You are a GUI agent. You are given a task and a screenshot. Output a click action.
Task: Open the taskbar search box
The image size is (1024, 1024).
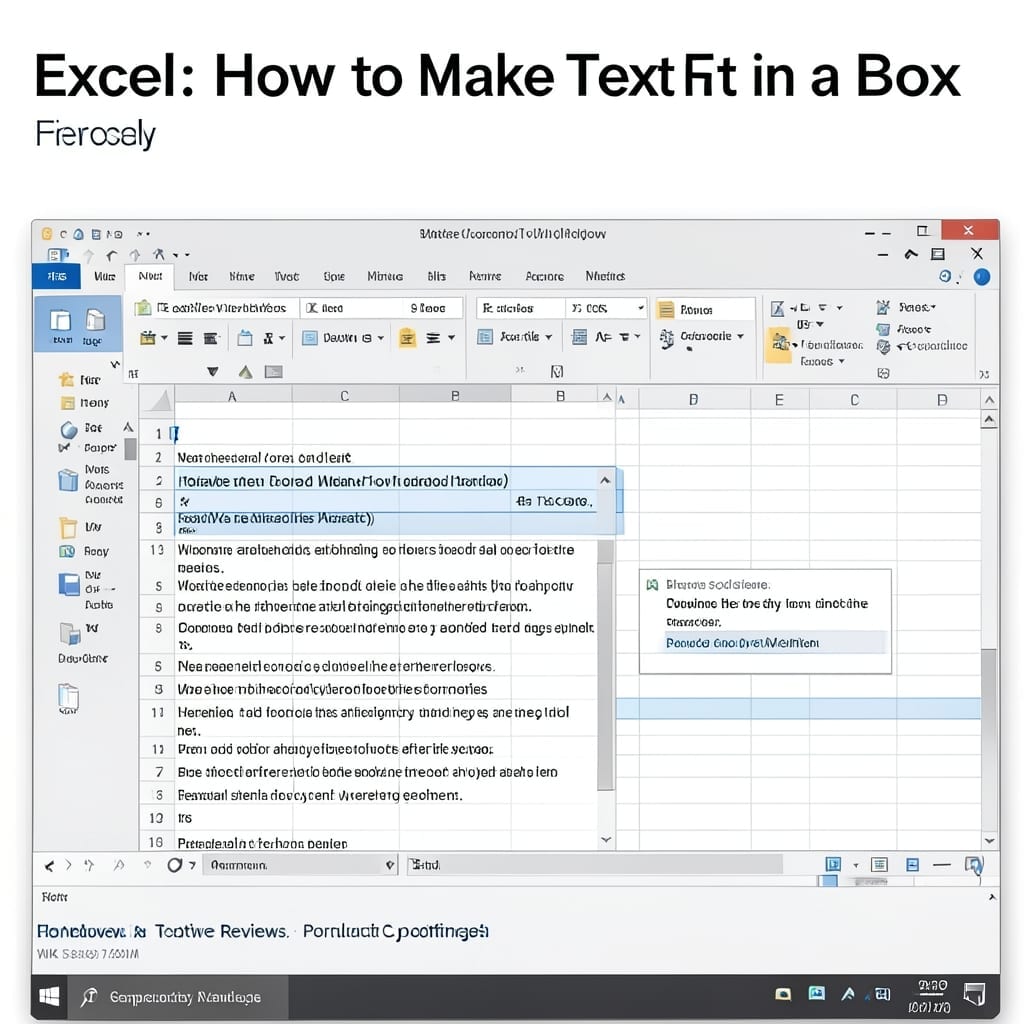178,997
